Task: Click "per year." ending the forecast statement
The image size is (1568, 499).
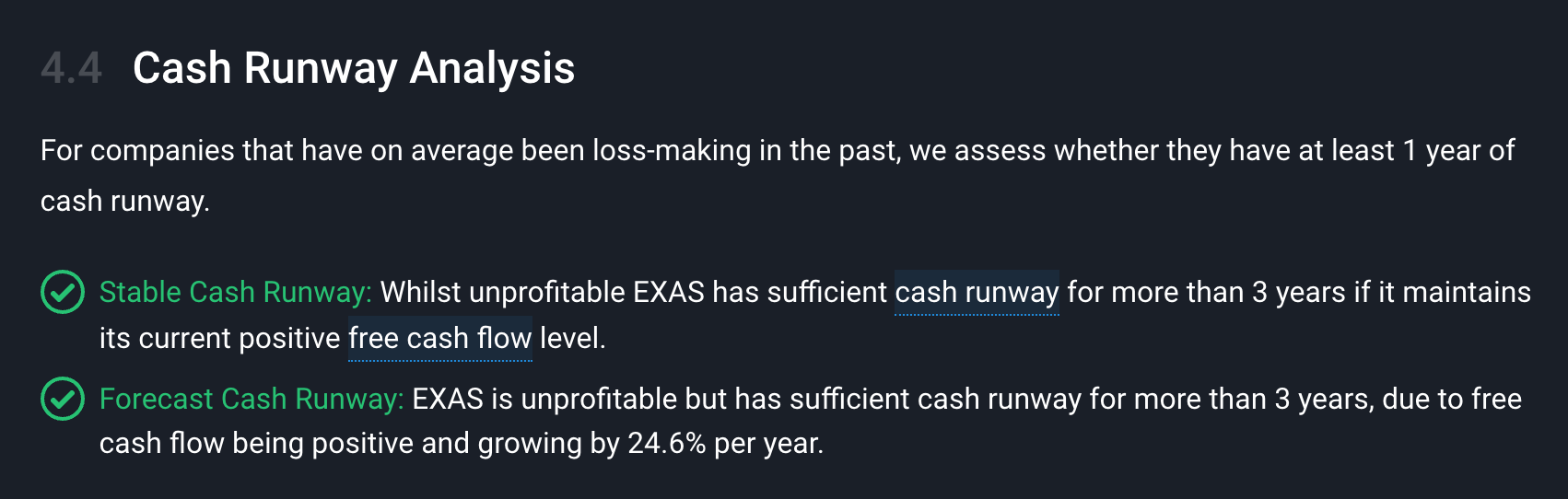Action: tap(768, 444)
